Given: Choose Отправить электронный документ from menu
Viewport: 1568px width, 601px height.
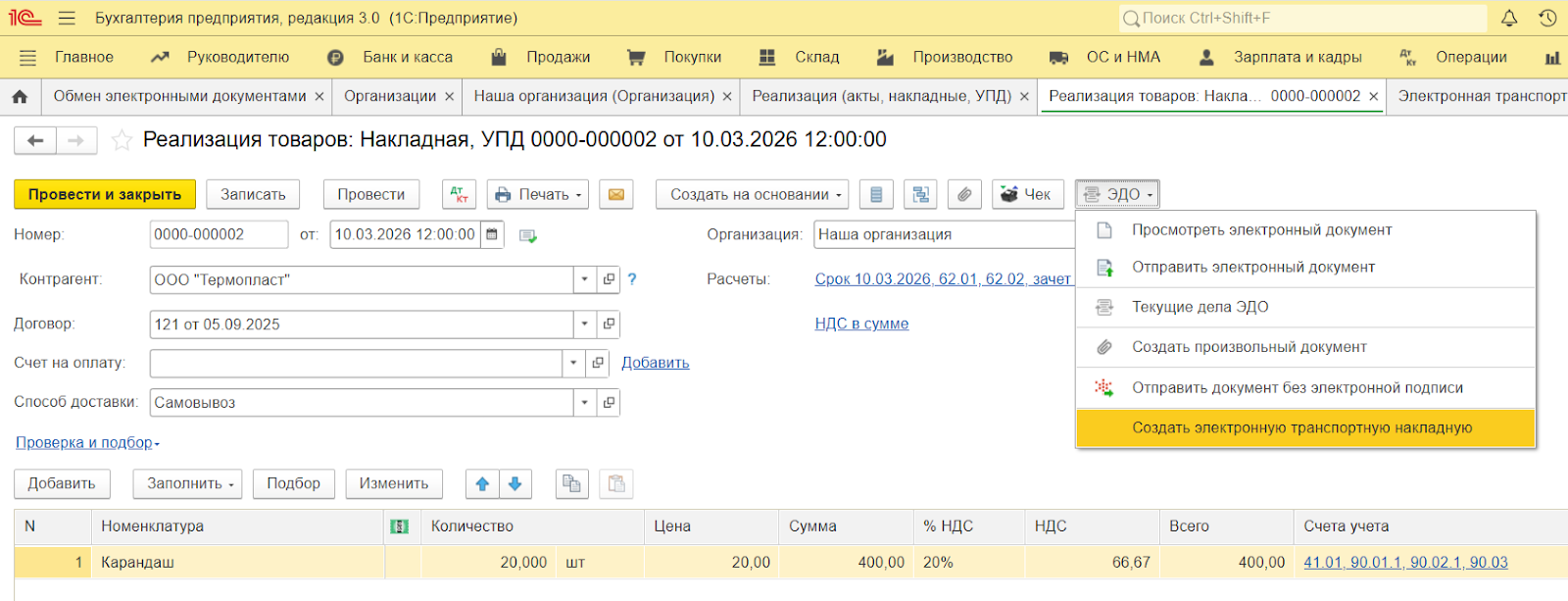Looking at the screenshot, I should click(x=1252, y=267).
